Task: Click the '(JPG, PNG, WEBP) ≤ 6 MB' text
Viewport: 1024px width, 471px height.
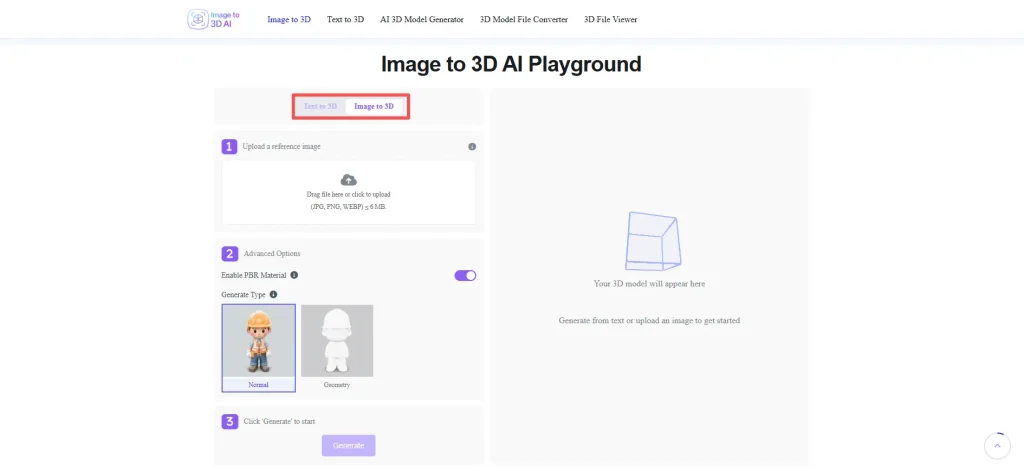Action: 349,206
